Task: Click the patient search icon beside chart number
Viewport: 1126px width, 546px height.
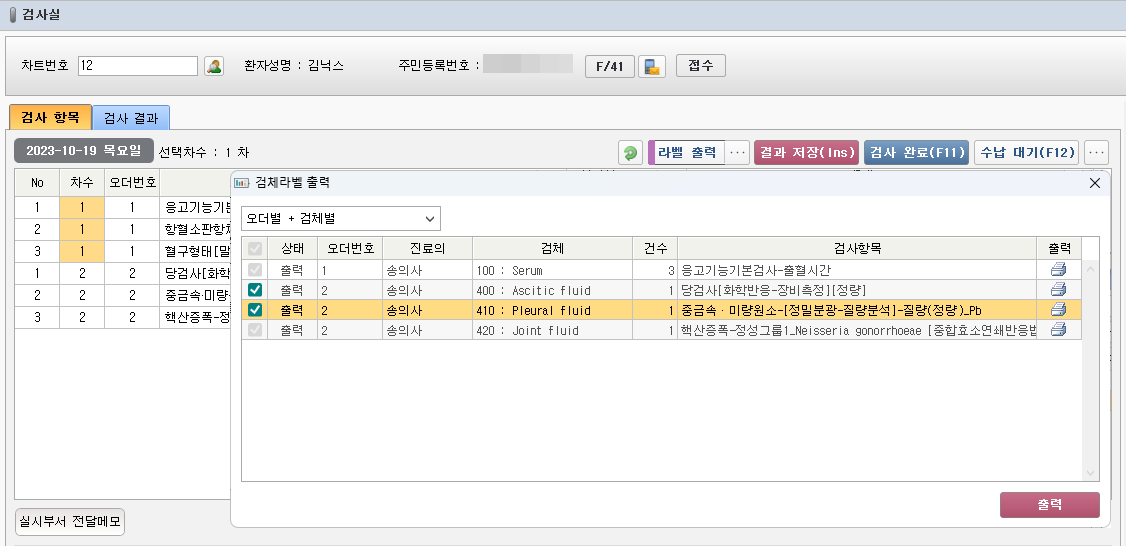Action: tap(214, 66)
